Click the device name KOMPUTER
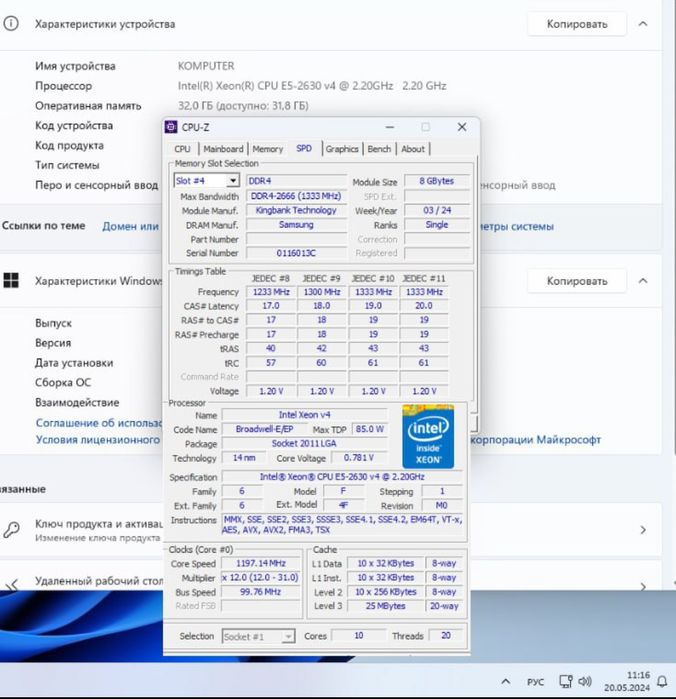 click(206, 66)
